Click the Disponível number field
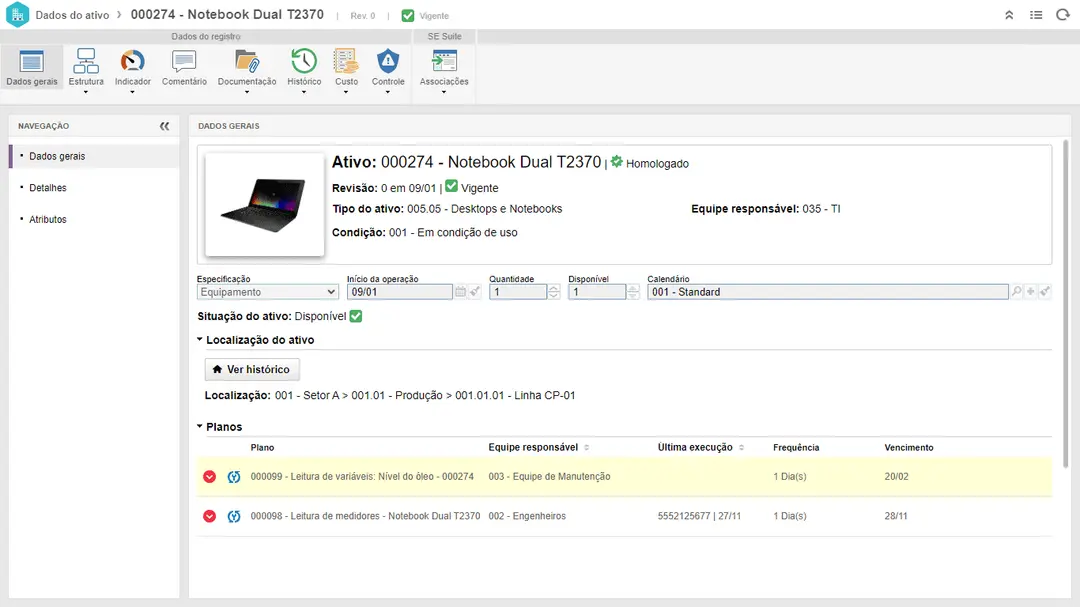The width and height of the screenshot is (1080, 607). pos(597,292)
